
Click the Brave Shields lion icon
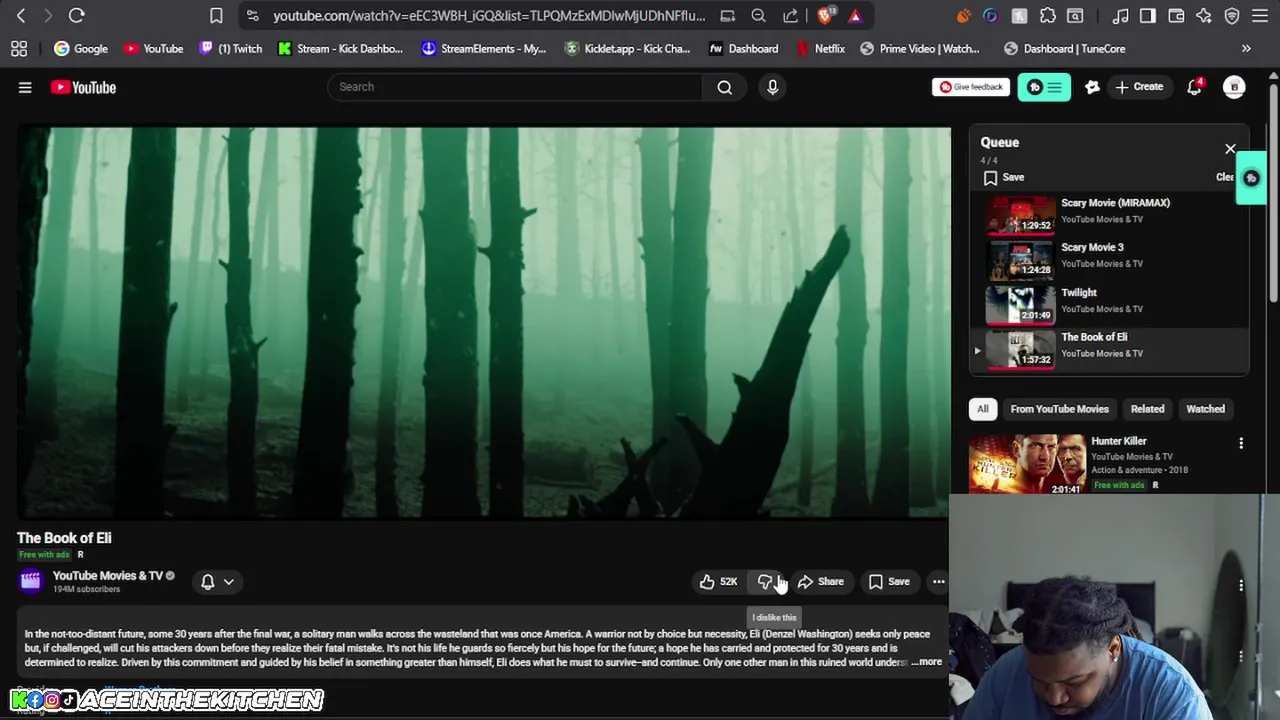coord(825,15)
